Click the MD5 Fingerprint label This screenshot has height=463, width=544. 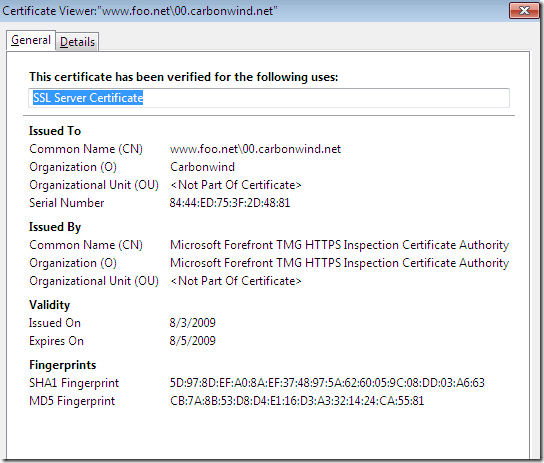[x=72, y=401]
